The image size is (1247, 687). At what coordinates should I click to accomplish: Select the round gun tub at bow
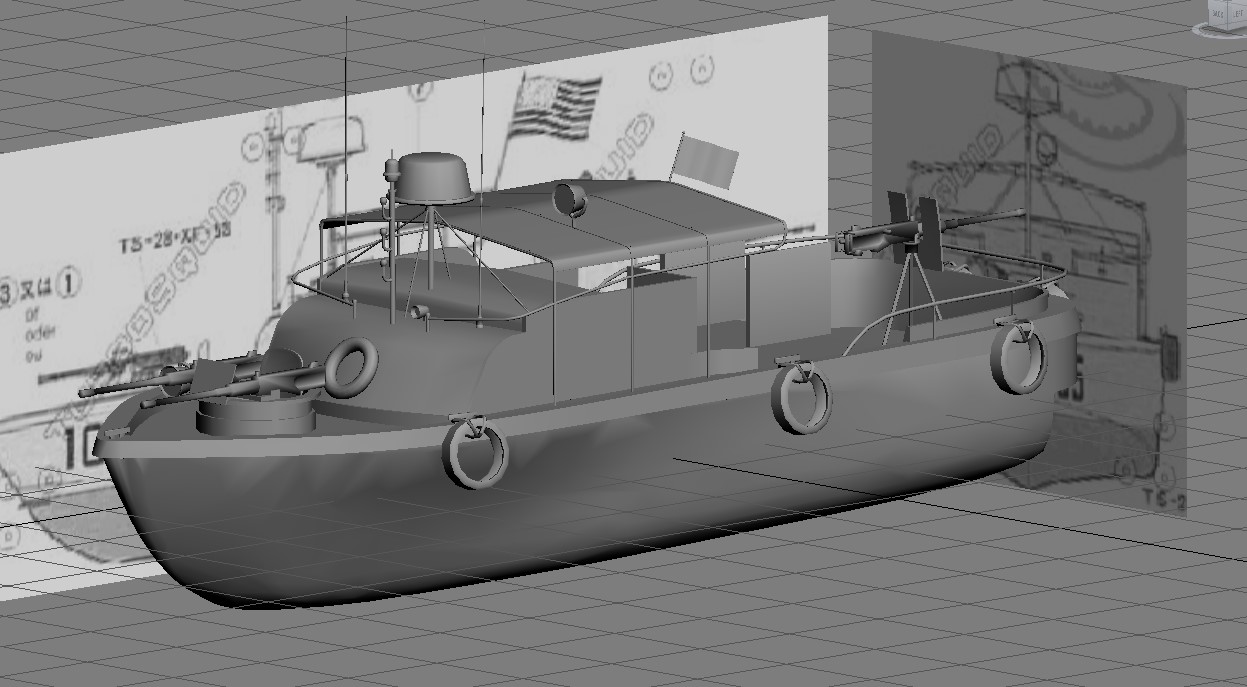click(x=256, y=412)
